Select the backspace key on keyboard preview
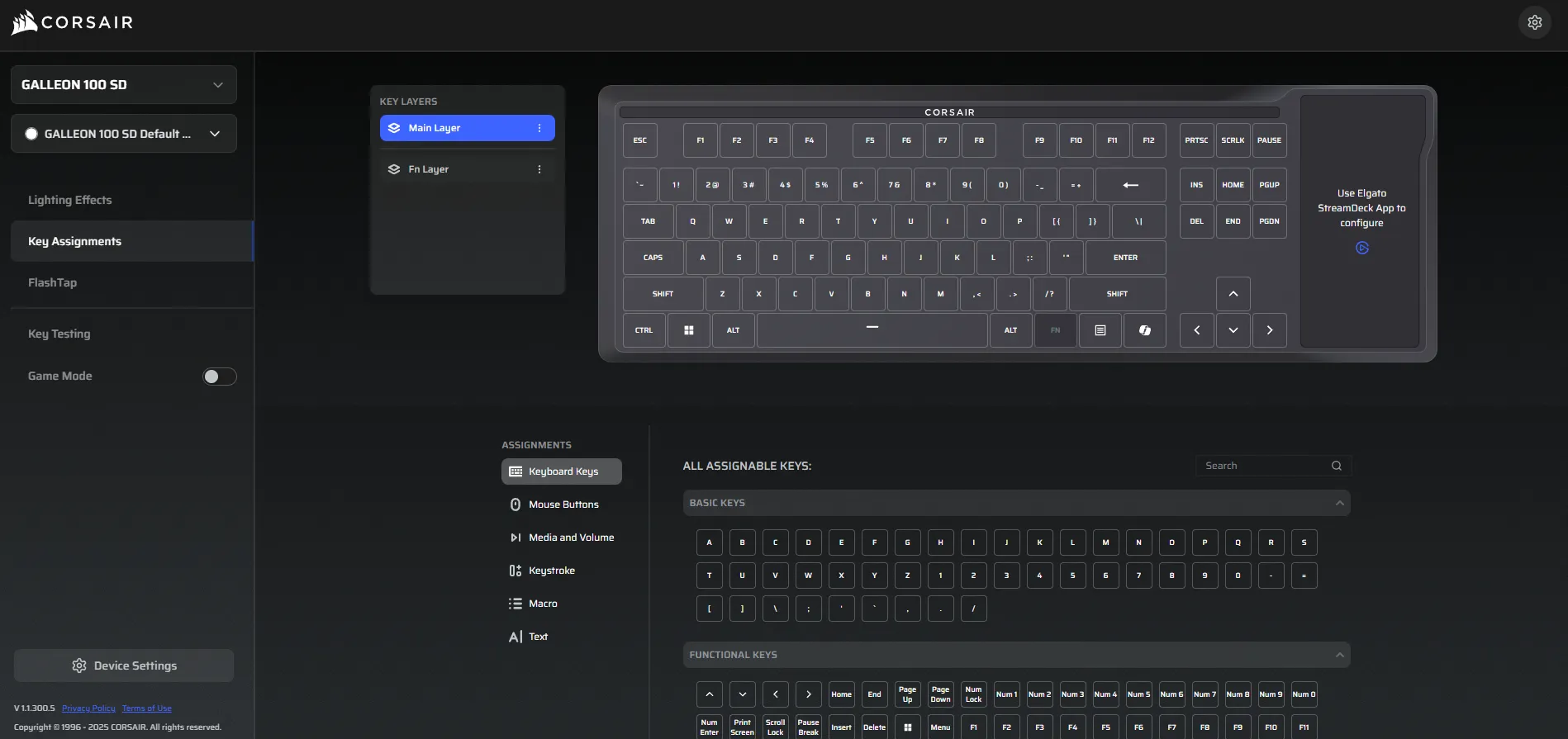 tap(1130, 185)
